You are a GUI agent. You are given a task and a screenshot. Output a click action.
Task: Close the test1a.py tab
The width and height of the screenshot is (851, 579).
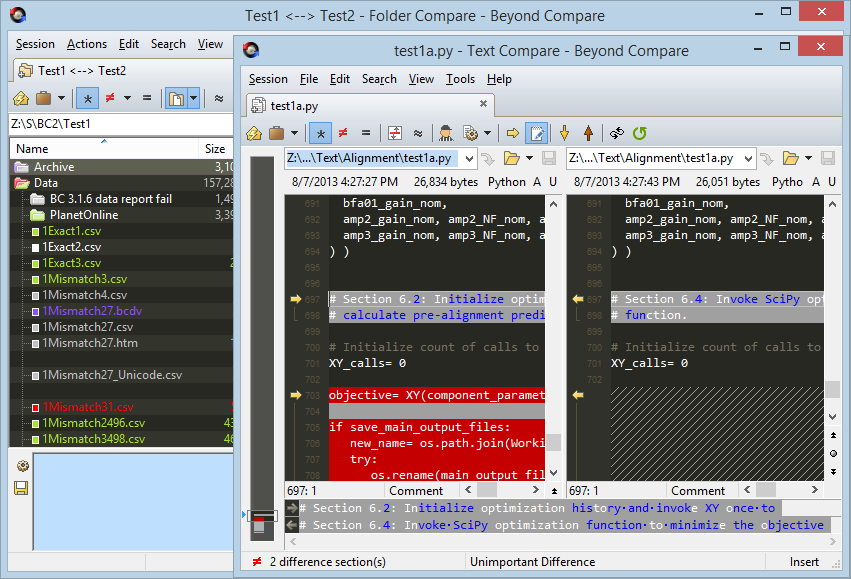click(484, 104)
